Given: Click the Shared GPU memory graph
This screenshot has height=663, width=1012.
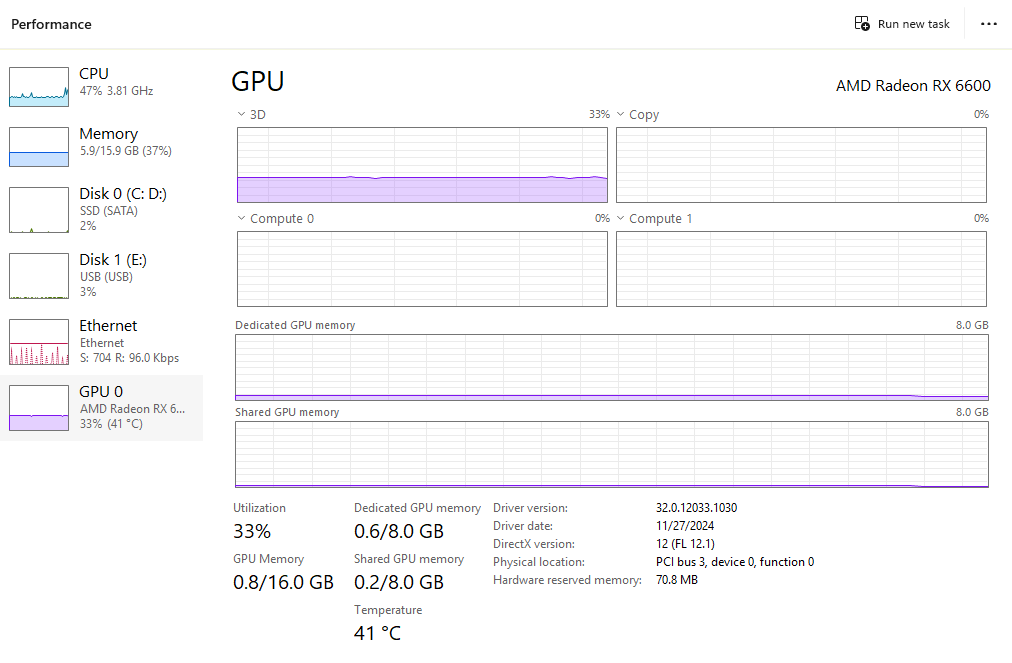Looking at the screenshot, I should (x=611, y=455).
